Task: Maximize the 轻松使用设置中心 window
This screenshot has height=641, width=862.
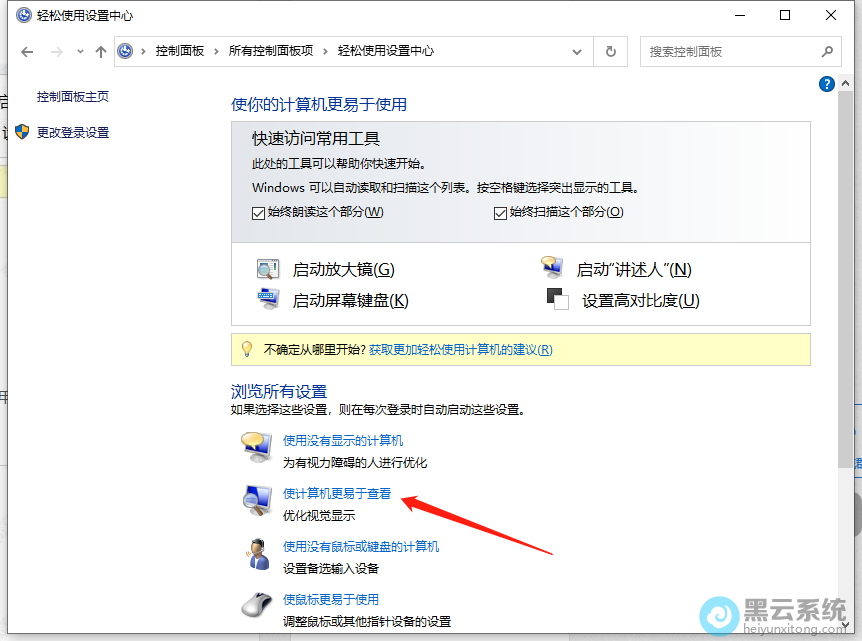Action: click(x=785, y=15)
